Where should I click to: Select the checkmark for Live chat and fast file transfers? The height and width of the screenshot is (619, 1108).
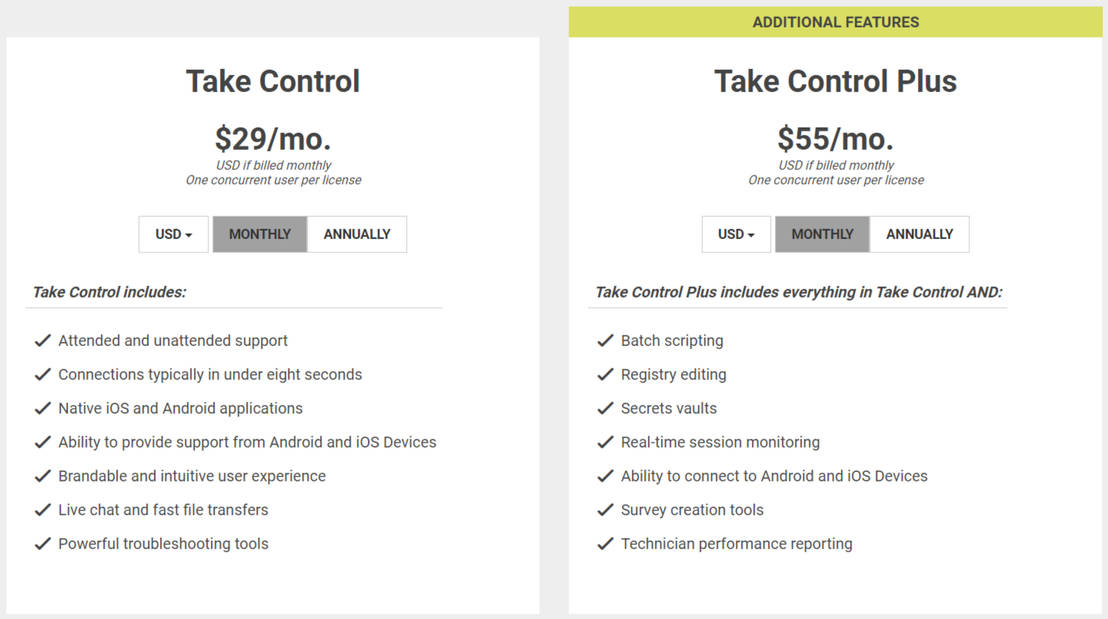coord(43,509)
